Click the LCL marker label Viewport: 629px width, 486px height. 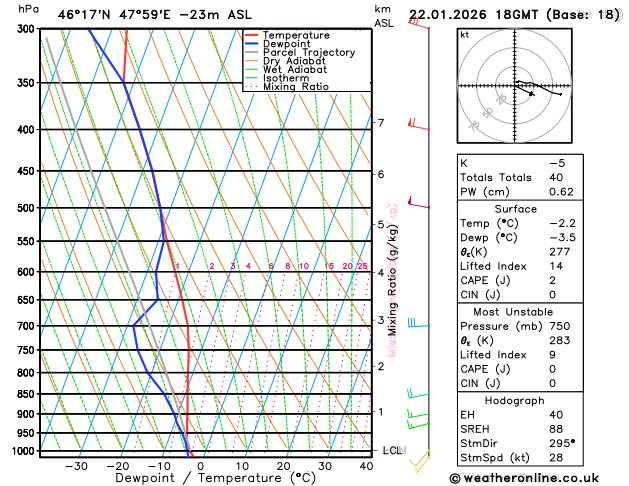[x=394, y=451]
